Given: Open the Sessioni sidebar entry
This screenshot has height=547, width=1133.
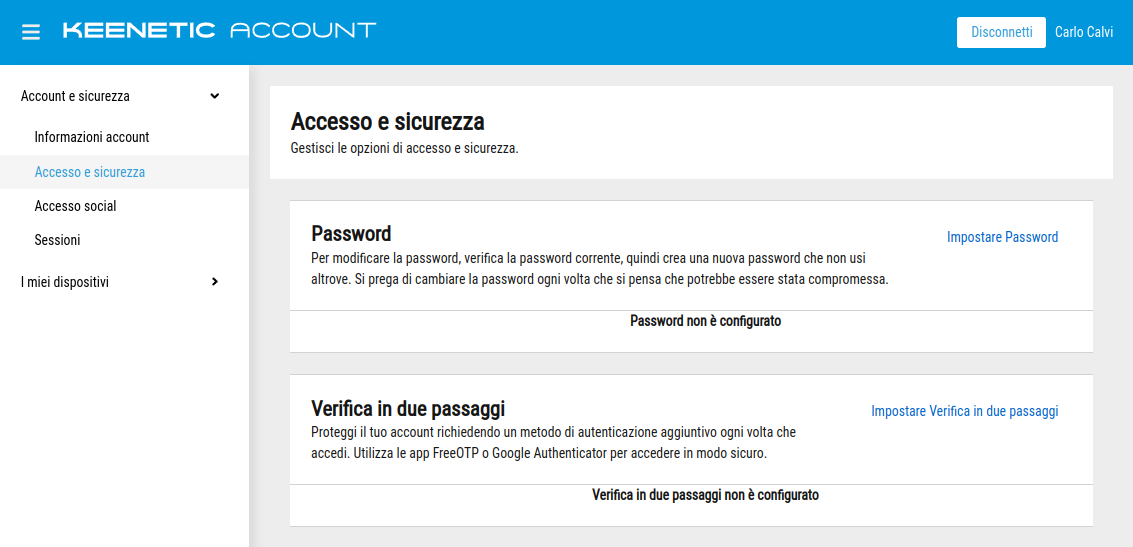Looking at the screenshot, I should [57, 240].
